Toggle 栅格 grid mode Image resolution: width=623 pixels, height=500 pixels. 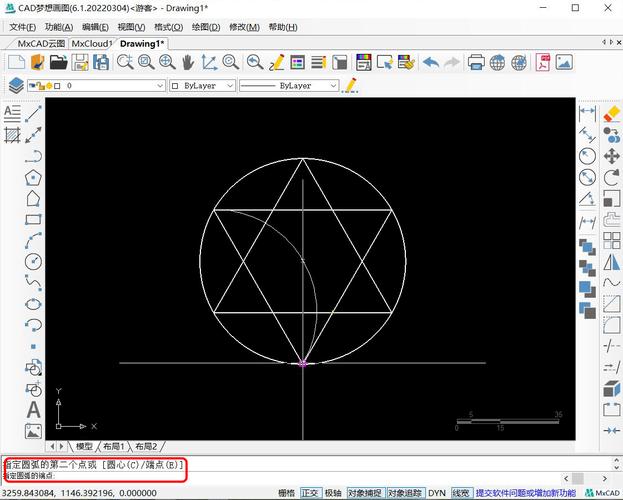(286, 493)
